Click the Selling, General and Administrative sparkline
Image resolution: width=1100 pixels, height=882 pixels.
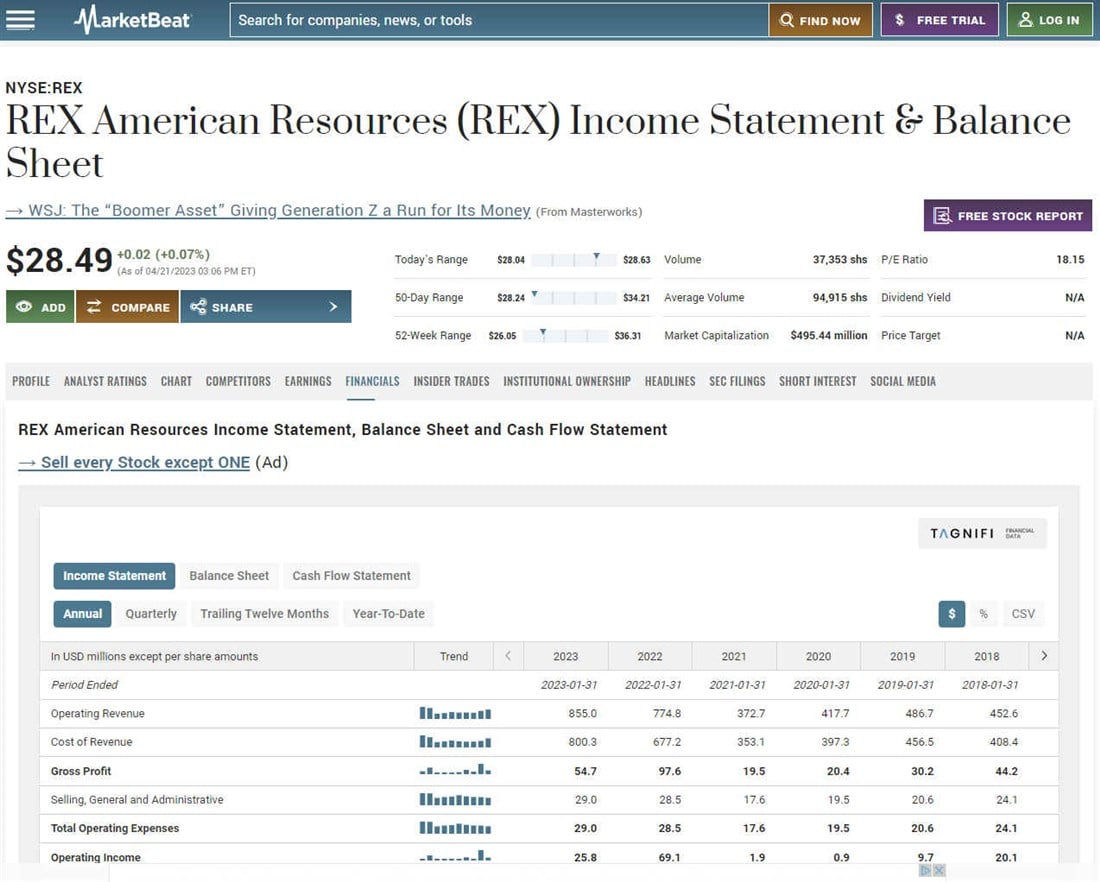click(x=455, y=799)
